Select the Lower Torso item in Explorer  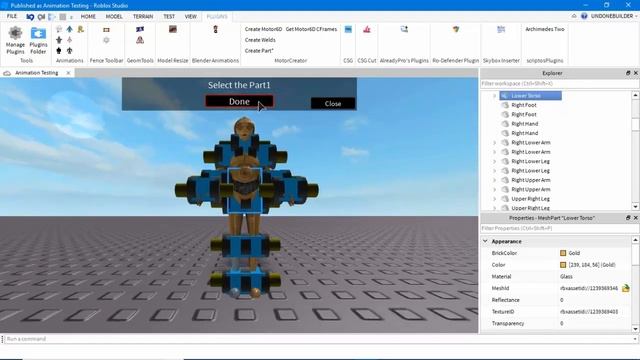coord(530,96)
